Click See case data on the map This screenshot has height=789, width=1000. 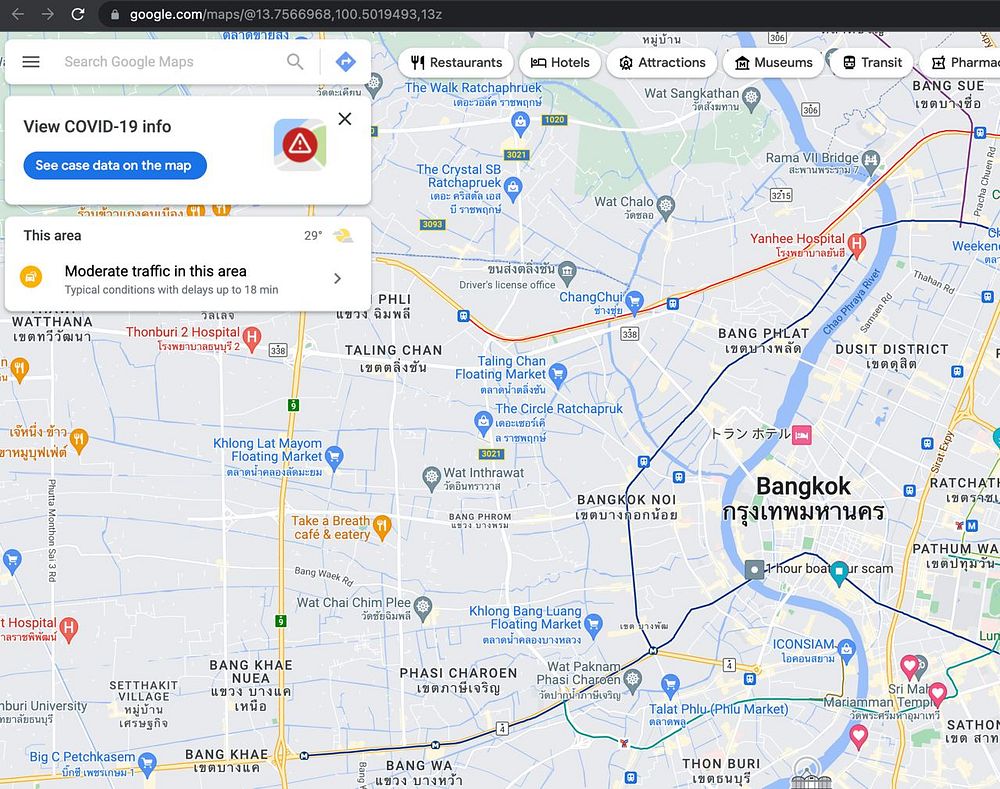[x=115, y=165]
